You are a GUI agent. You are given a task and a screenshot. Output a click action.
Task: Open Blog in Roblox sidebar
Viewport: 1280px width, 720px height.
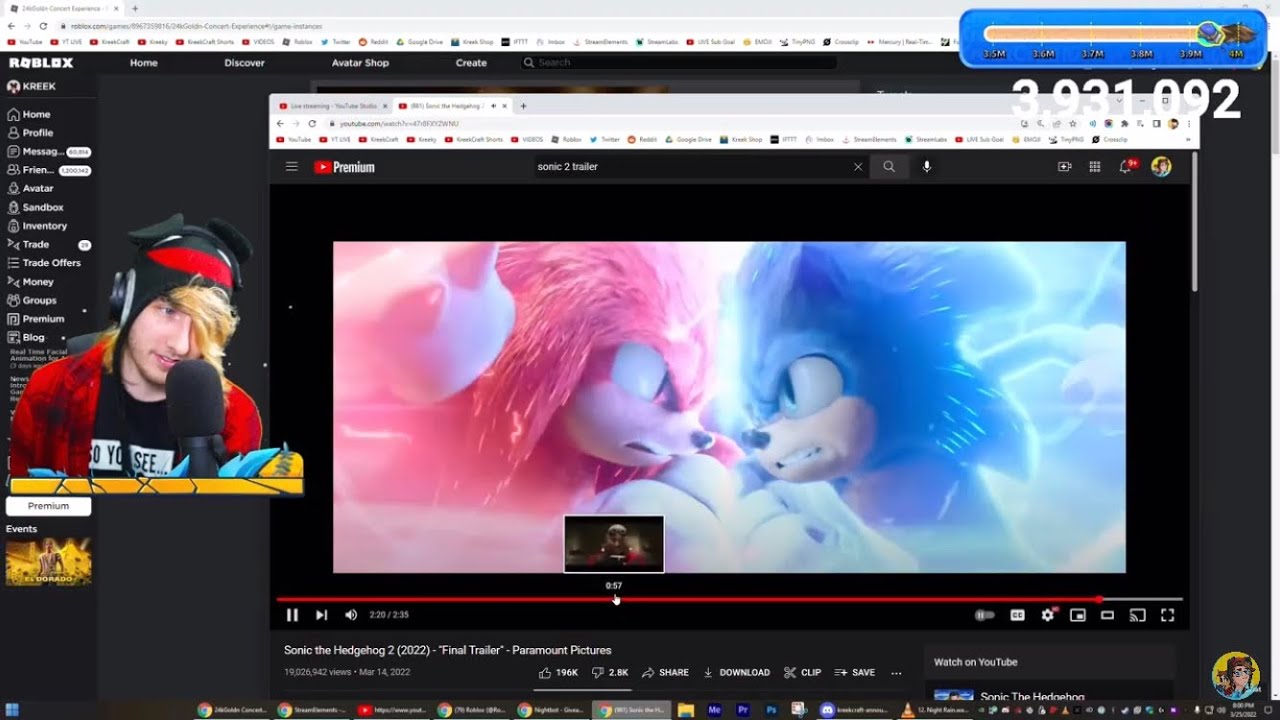point(26,338)
